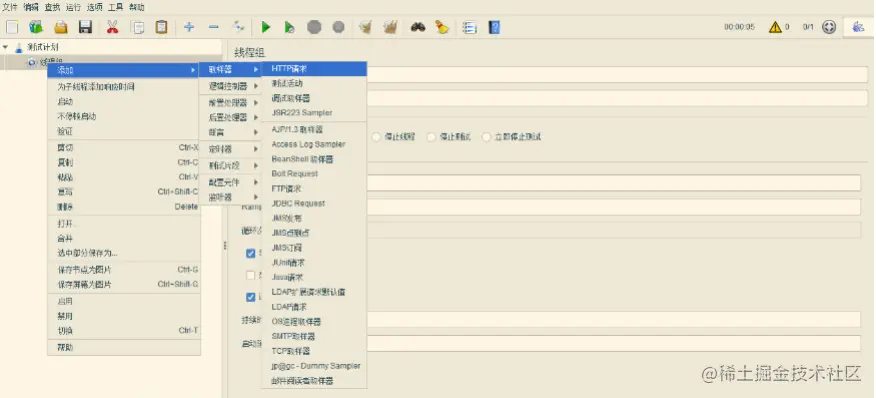Choose JSR223 Sampler entry

coord(314,113)
